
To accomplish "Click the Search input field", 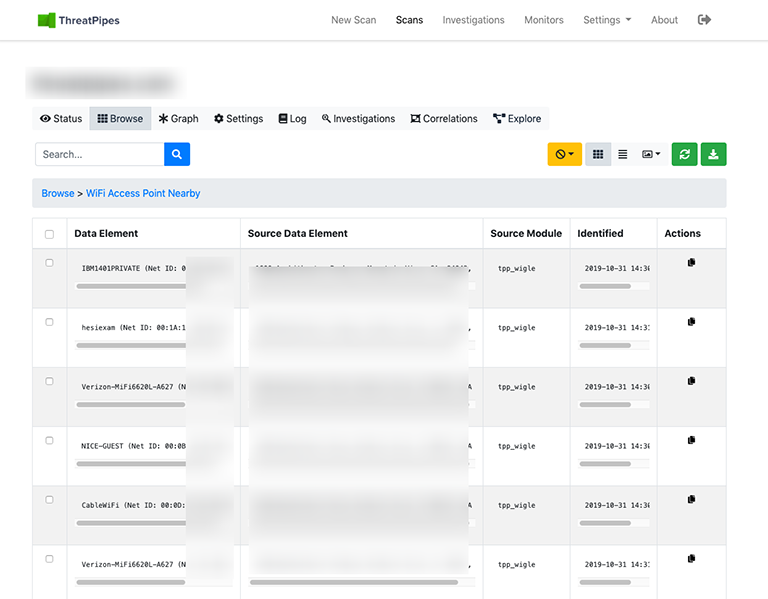I will [x=99, y=154].
